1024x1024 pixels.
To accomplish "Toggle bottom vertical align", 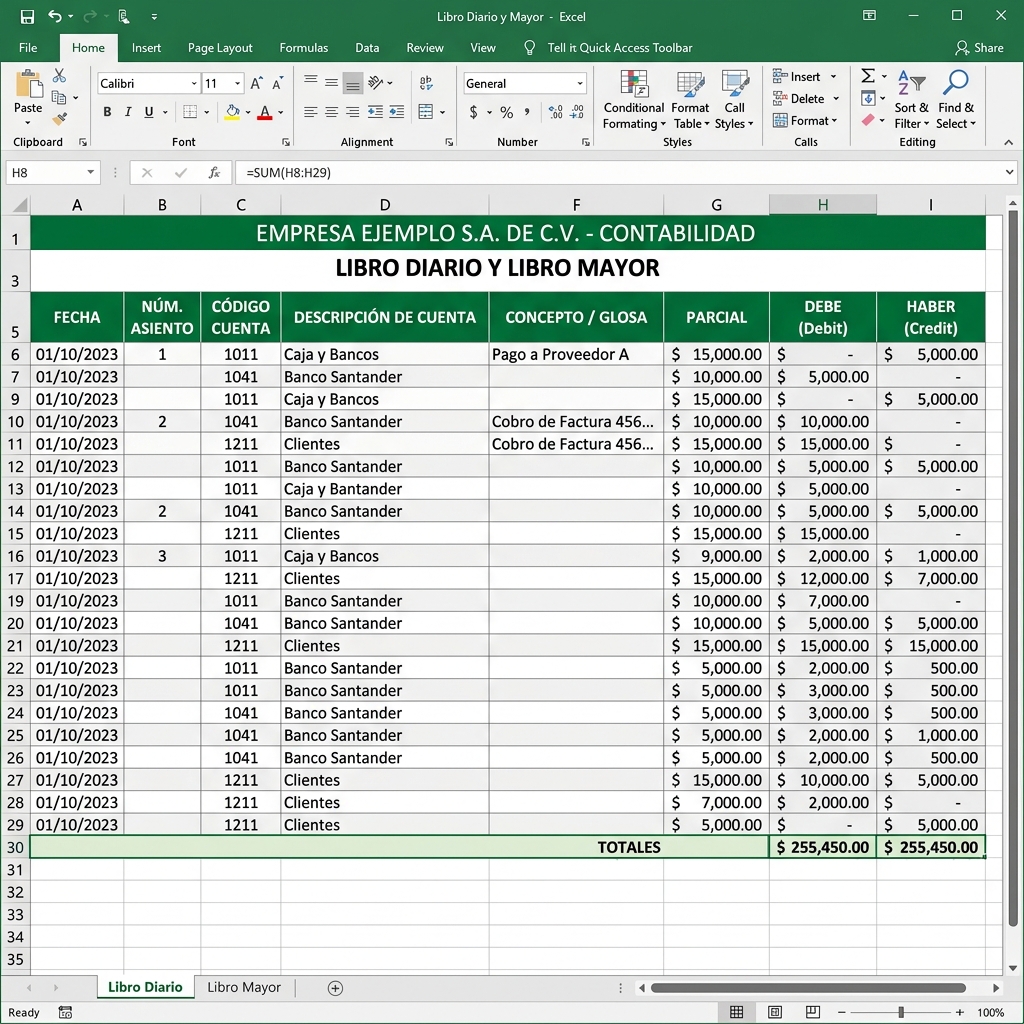I will [x=353, y=83].
